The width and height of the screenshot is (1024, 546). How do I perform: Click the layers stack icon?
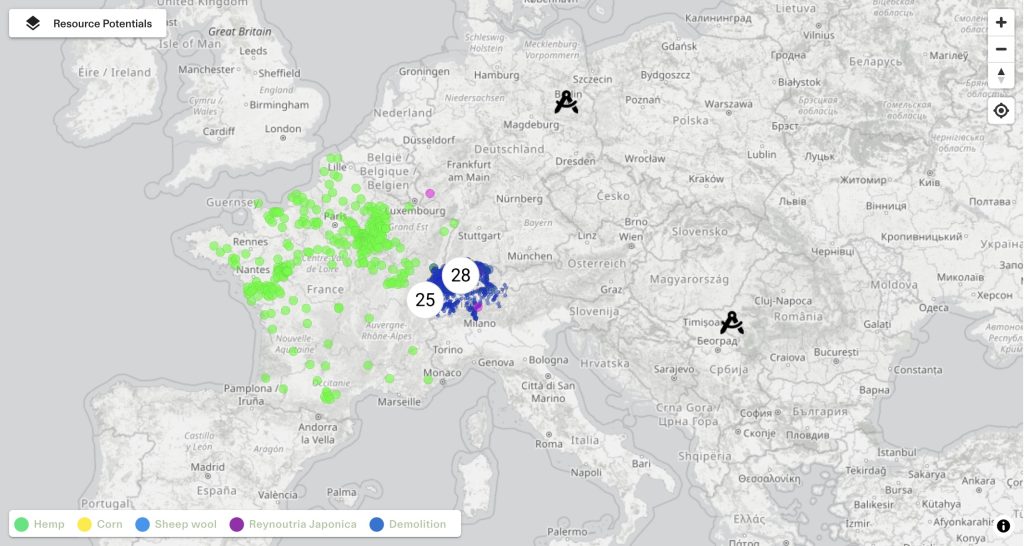tap(33, 24)
